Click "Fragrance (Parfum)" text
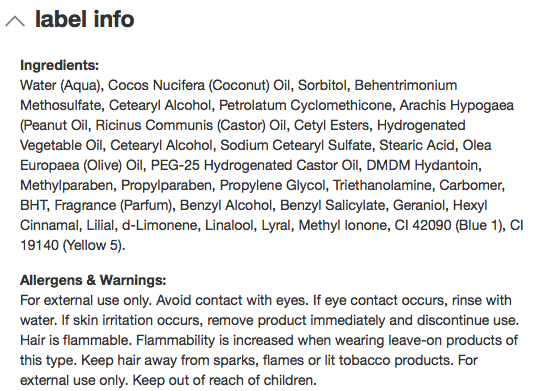Screen dimensions: 547x391 113,205
